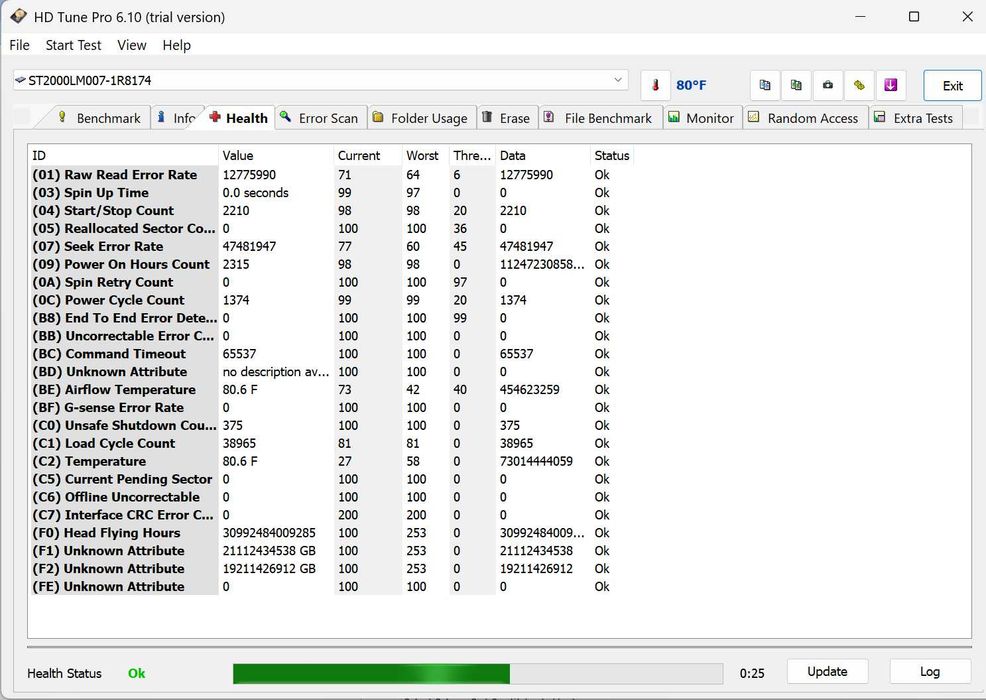
Task: Switch to the Benchmark tab
Action: tap(99, 118)
